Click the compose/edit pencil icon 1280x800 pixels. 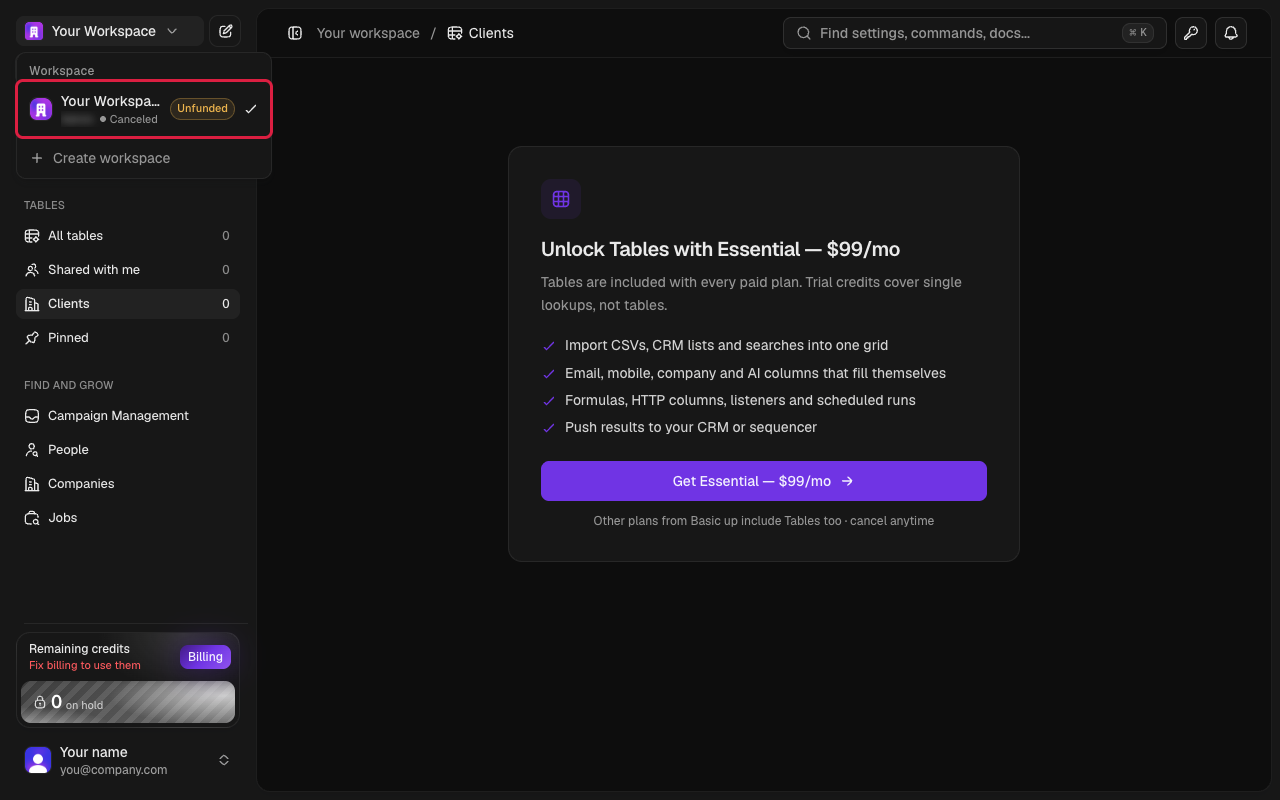coord(225,31)
